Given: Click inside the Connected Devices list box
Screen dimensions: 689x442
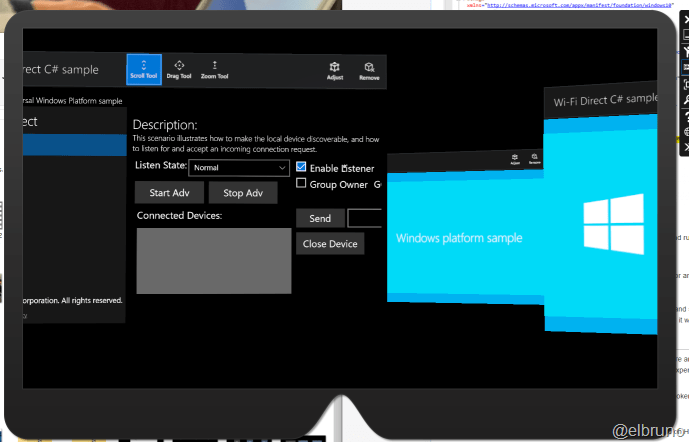Looking at the screenshot, I should pos(213,260).
